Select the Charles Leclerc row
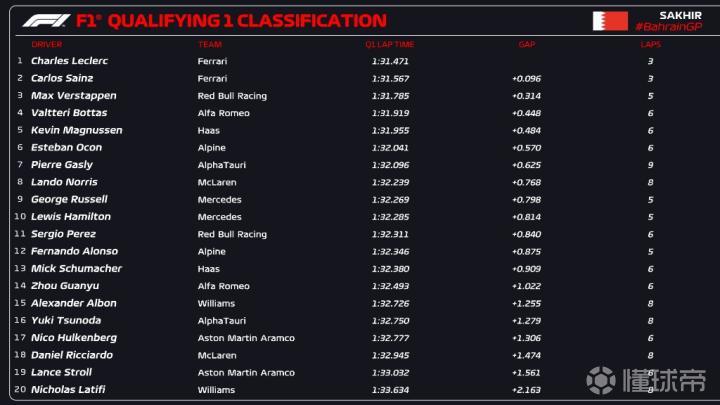The width and height of the screenshot is (720, 405). (x=69, y=61)
